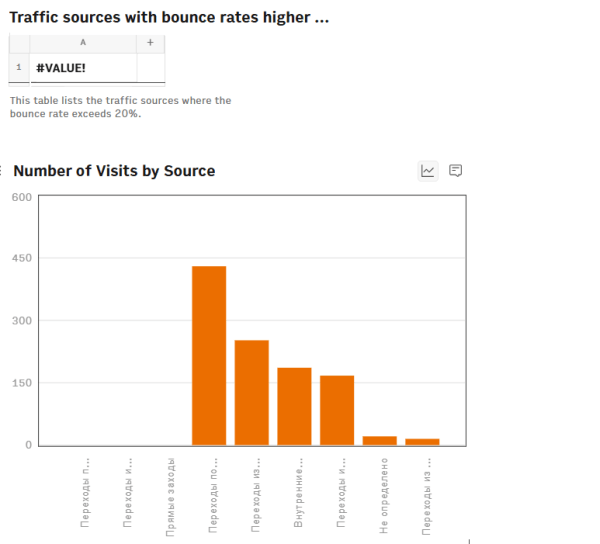Click the empty cell below the plus column
The height and width of the screenshot is (544, 600).
150,67
